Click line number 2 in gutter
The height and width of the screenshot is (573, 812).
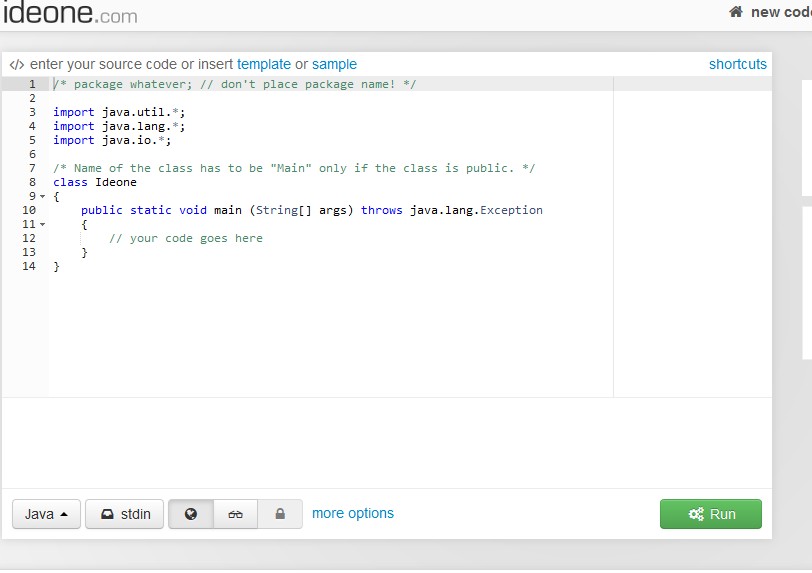[x=32, y=98]
